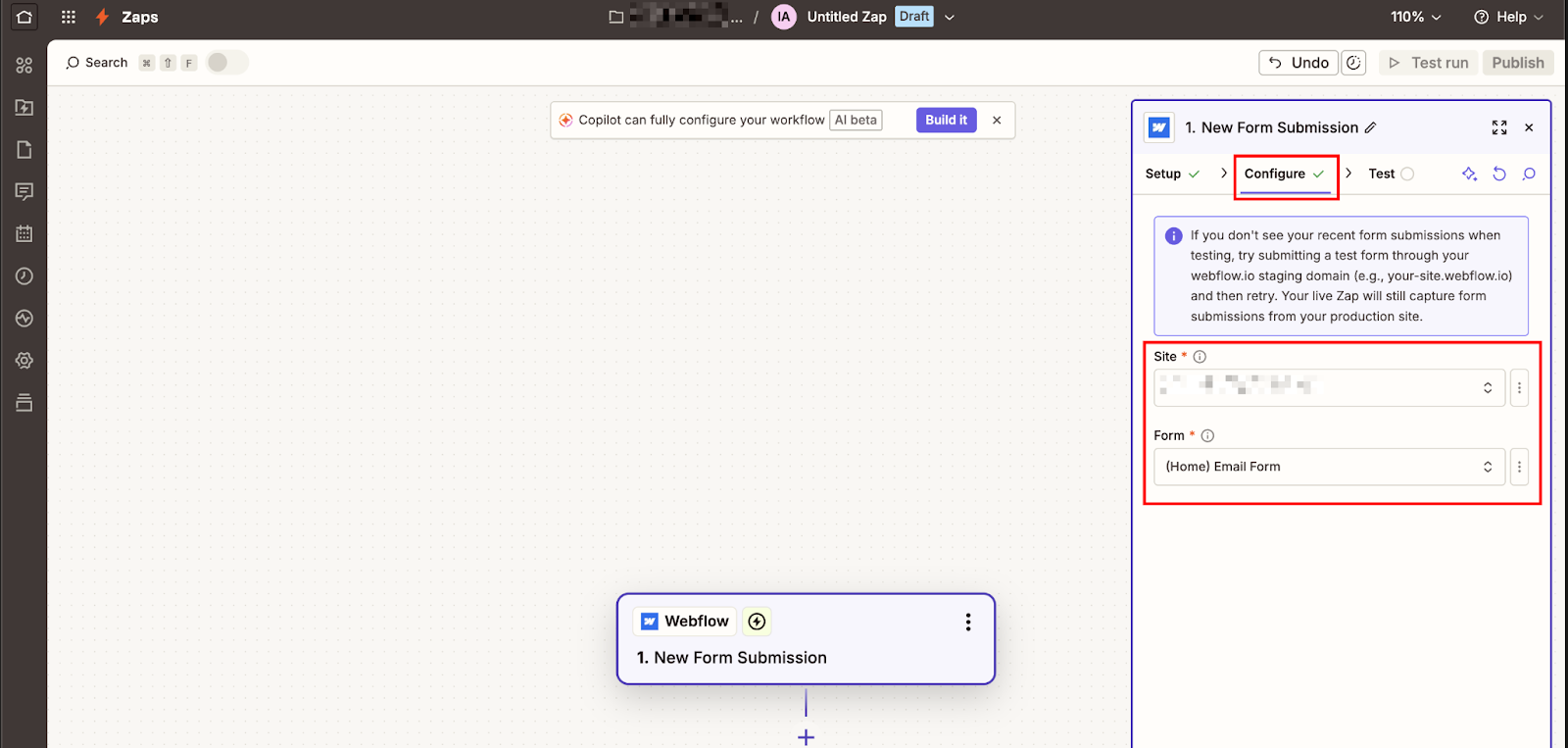Viewport: 1568px width, 748px height.
Task: Open the Webflow step three-dot menu
Action: click(x=968, y=622)
